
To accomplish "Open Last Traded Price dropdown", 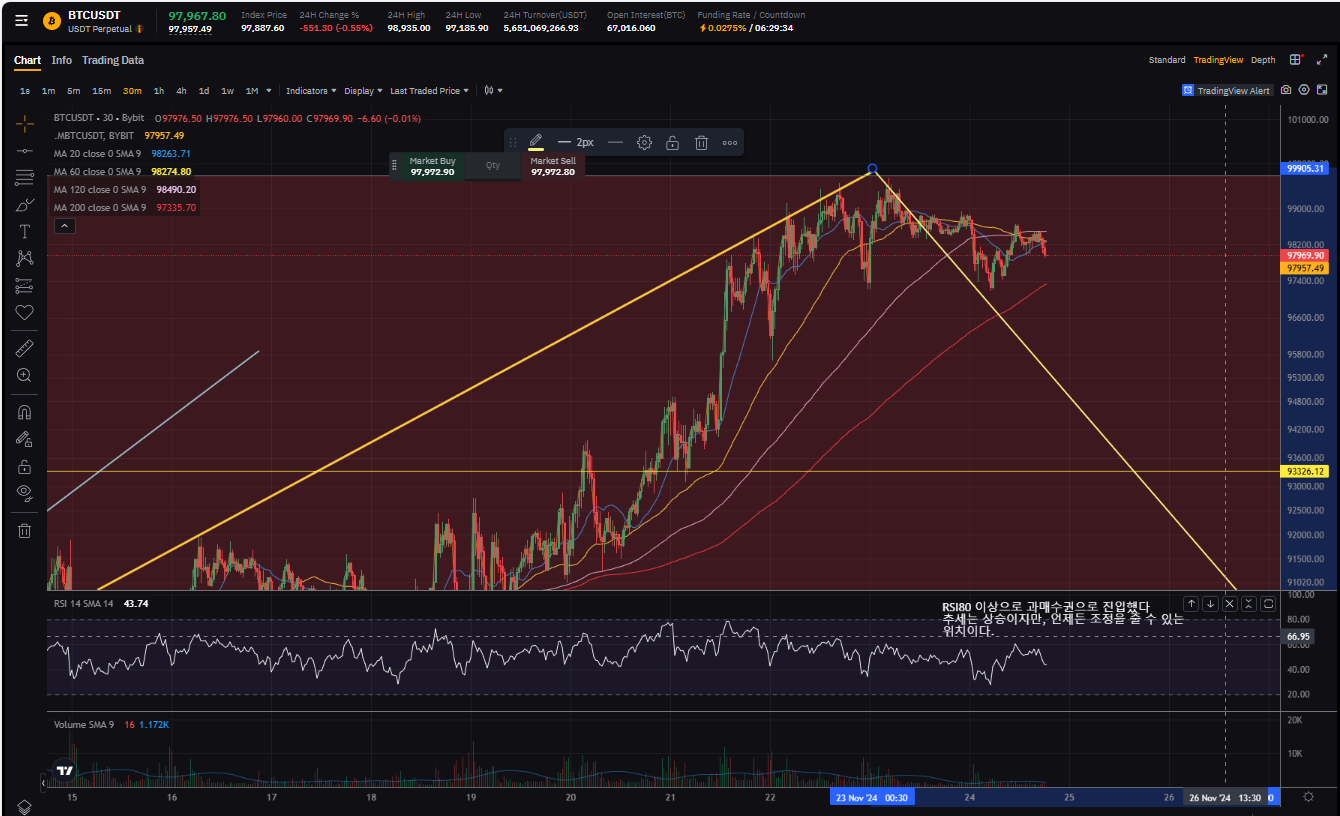I will [x=429, y=91].
